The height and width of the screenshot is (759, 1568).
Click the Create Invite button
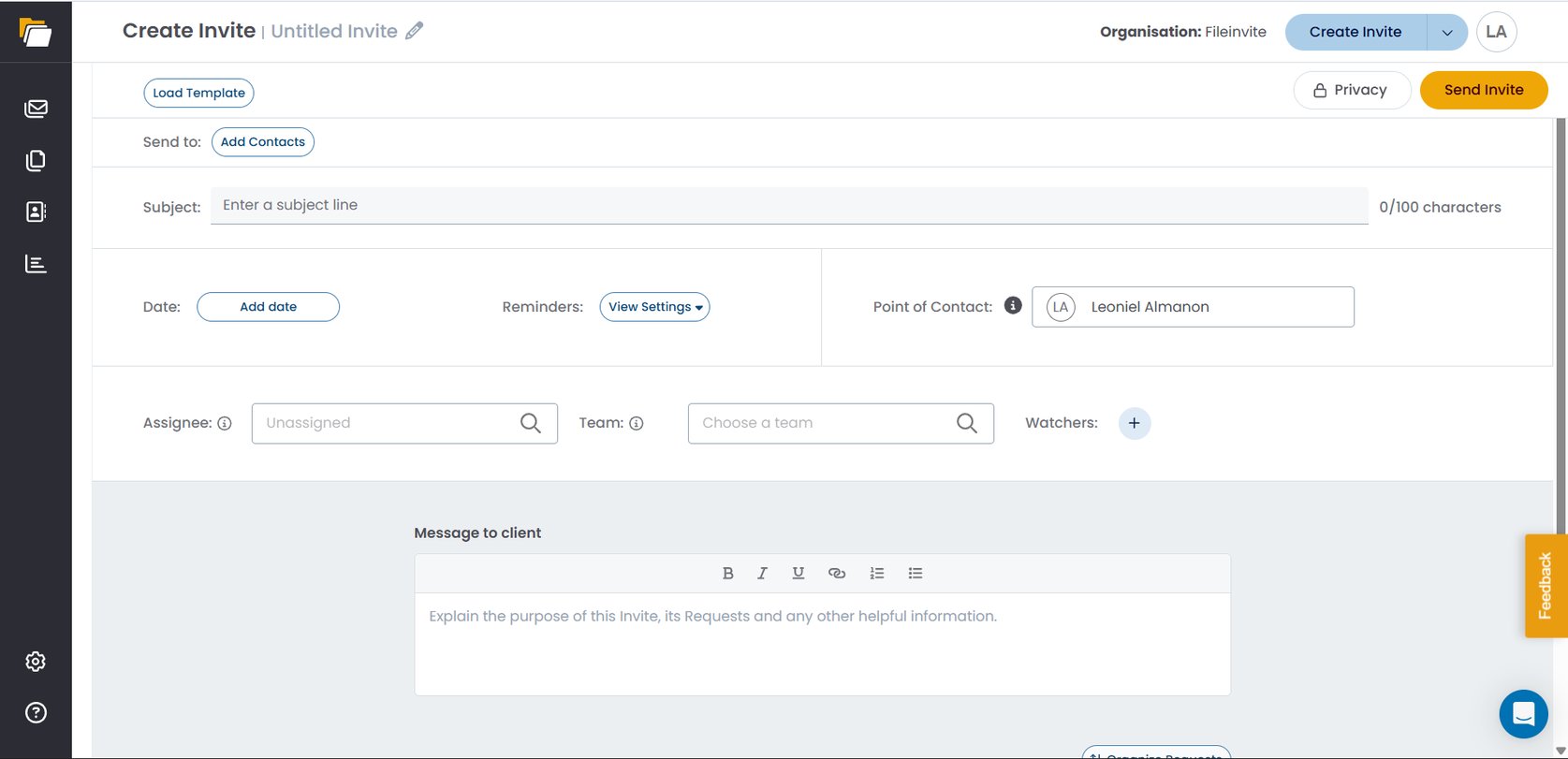[1356, 32]
